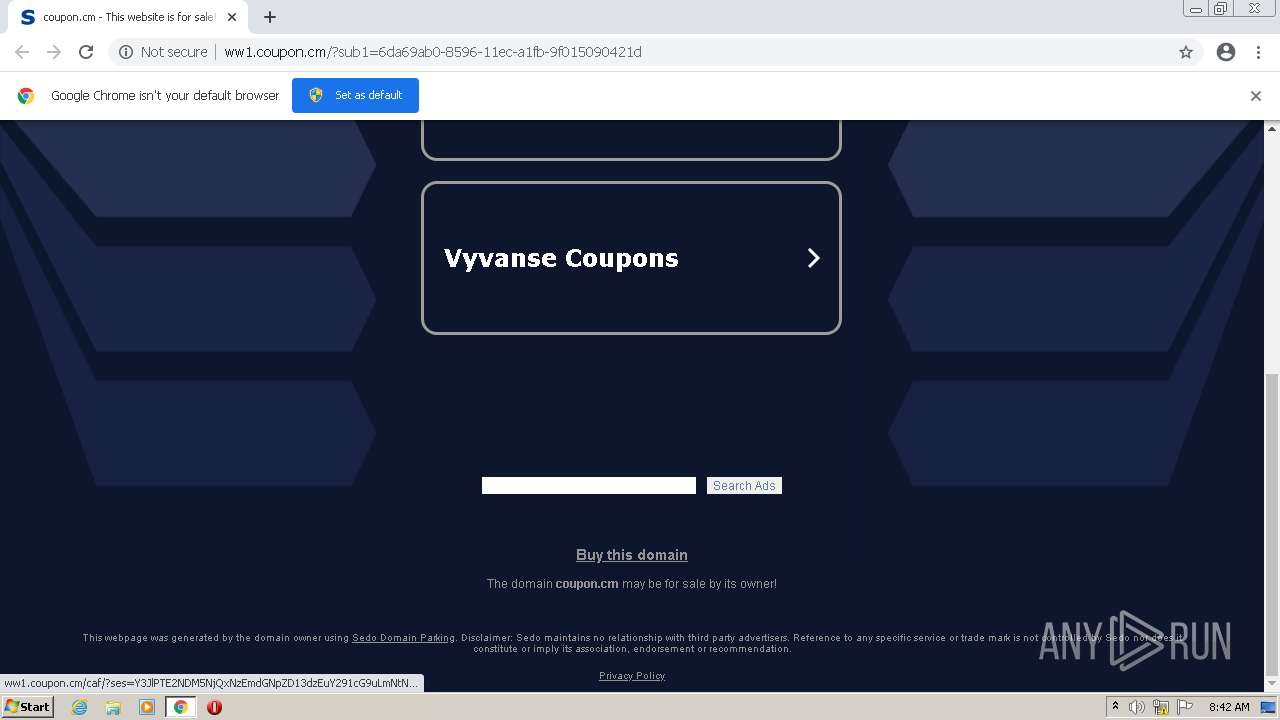Open a new tab with plus button
The image size is (1280, 720).
coord(270,17)
